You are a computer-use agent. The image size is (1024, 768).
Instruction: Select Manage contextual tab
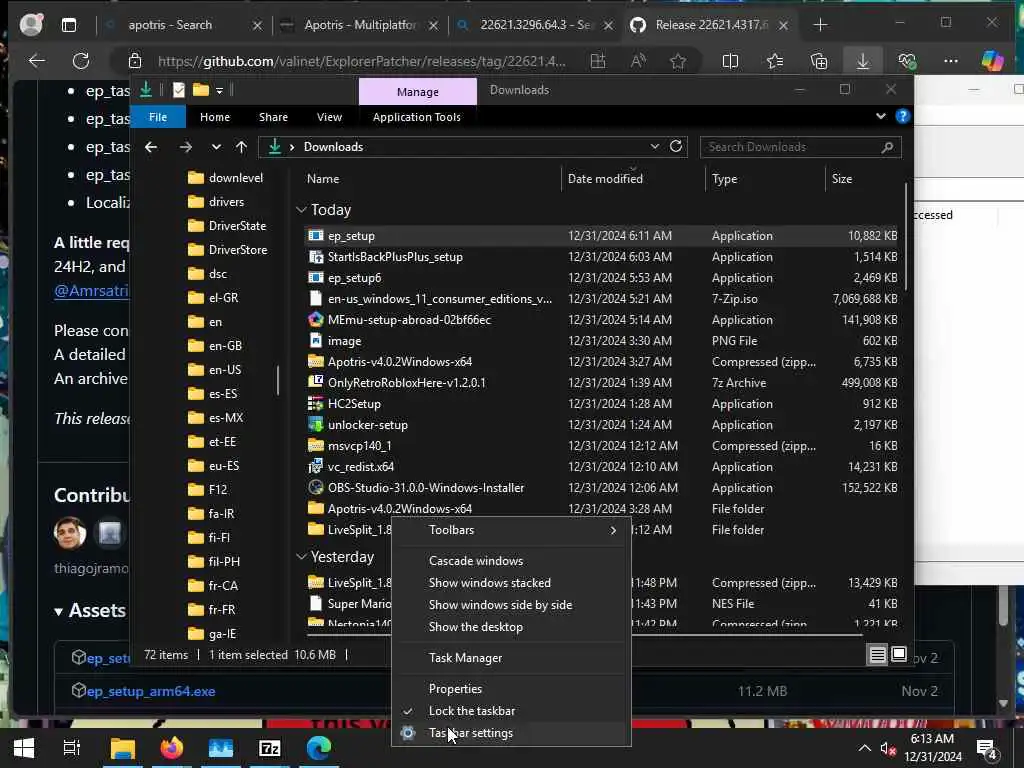click(418, 91)
